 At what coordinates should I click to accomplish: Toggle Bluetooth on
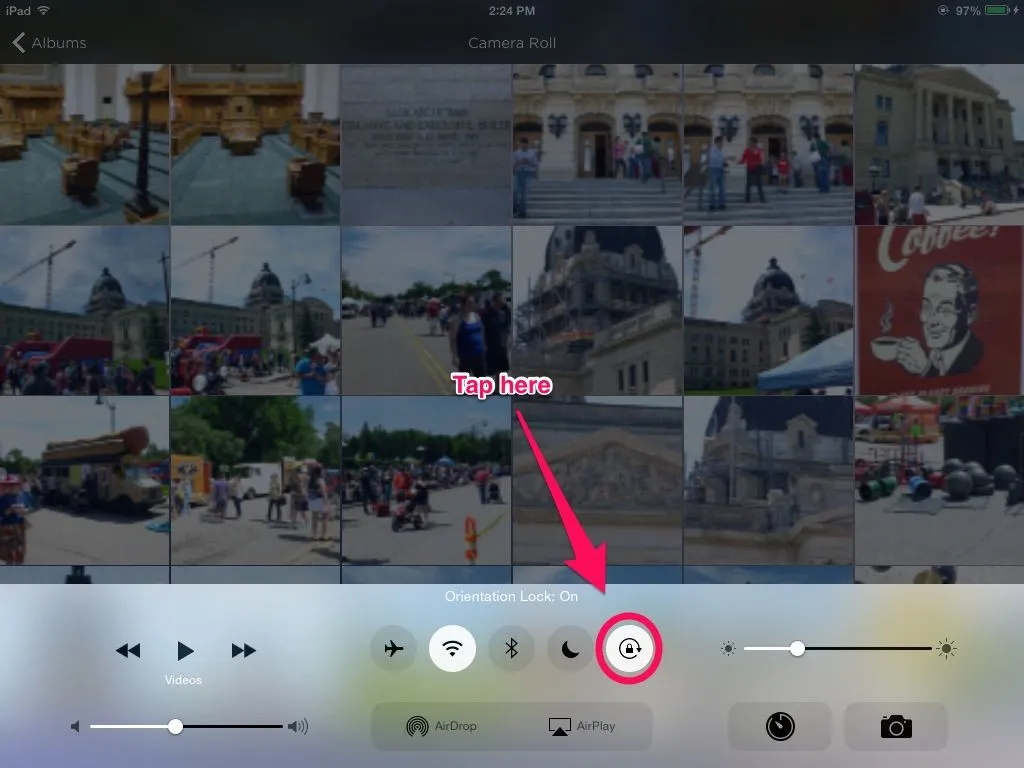[511, 649]
